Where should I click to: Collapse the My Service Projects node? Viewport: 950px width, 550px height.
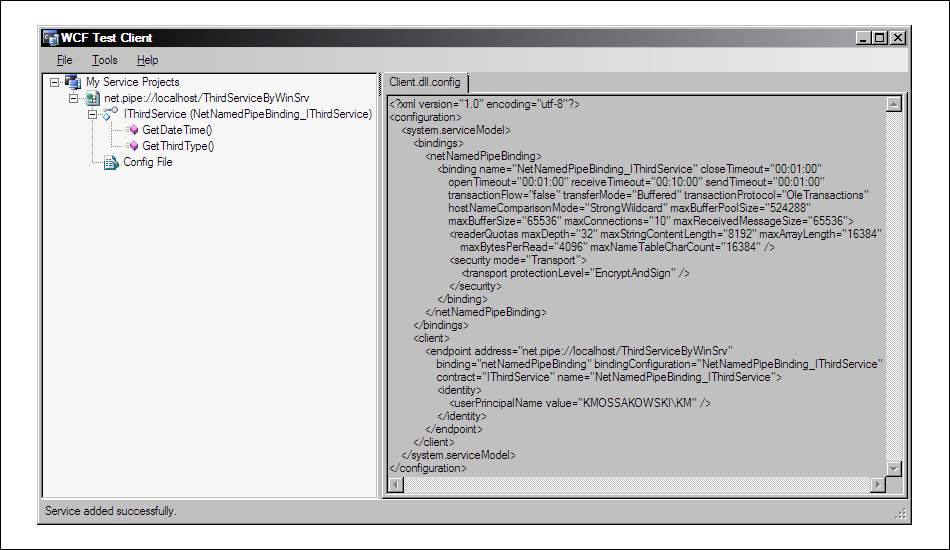click(55, 82)
